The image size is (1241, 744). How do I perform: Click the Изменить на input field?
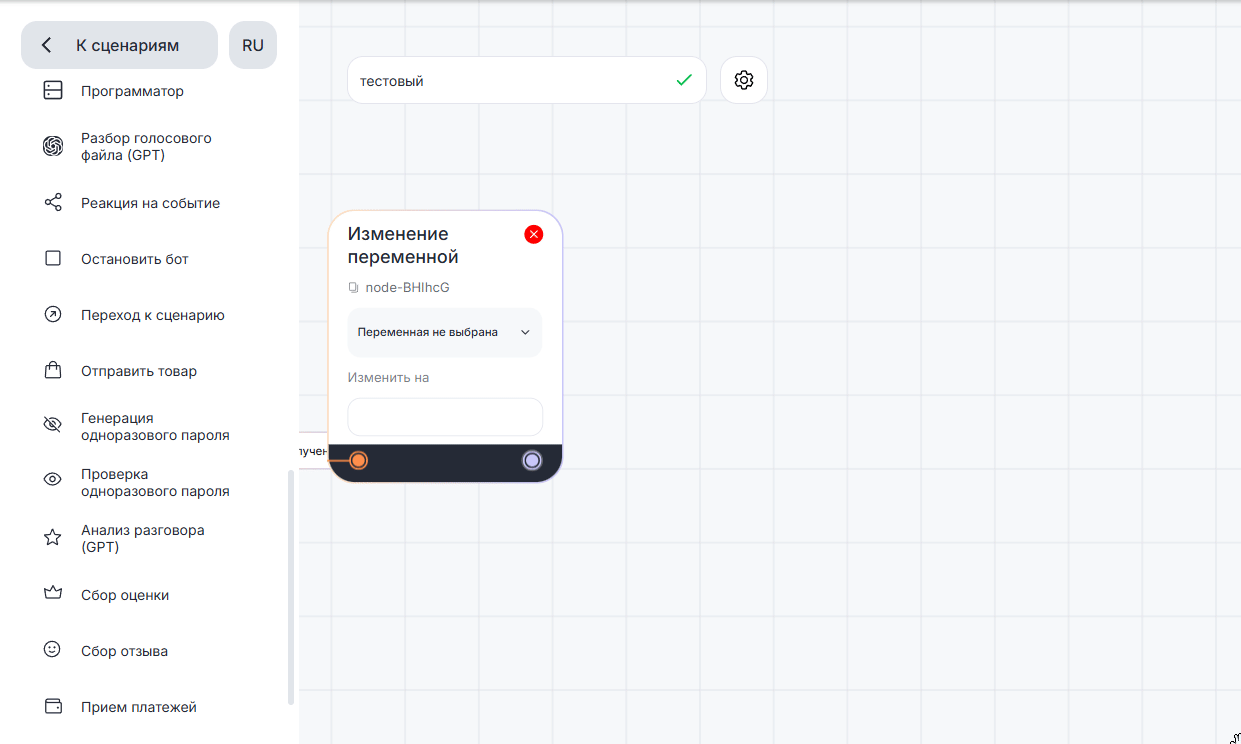click(x=444, y=417)
